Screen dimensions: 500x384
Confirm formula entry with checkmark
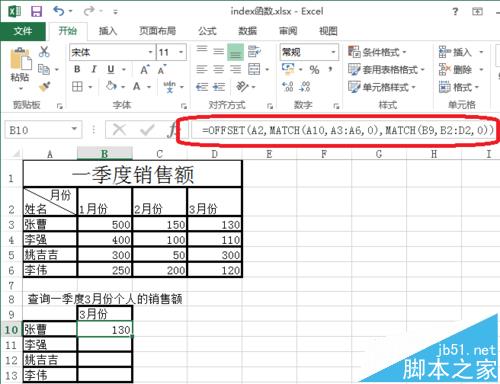[147, 129]
